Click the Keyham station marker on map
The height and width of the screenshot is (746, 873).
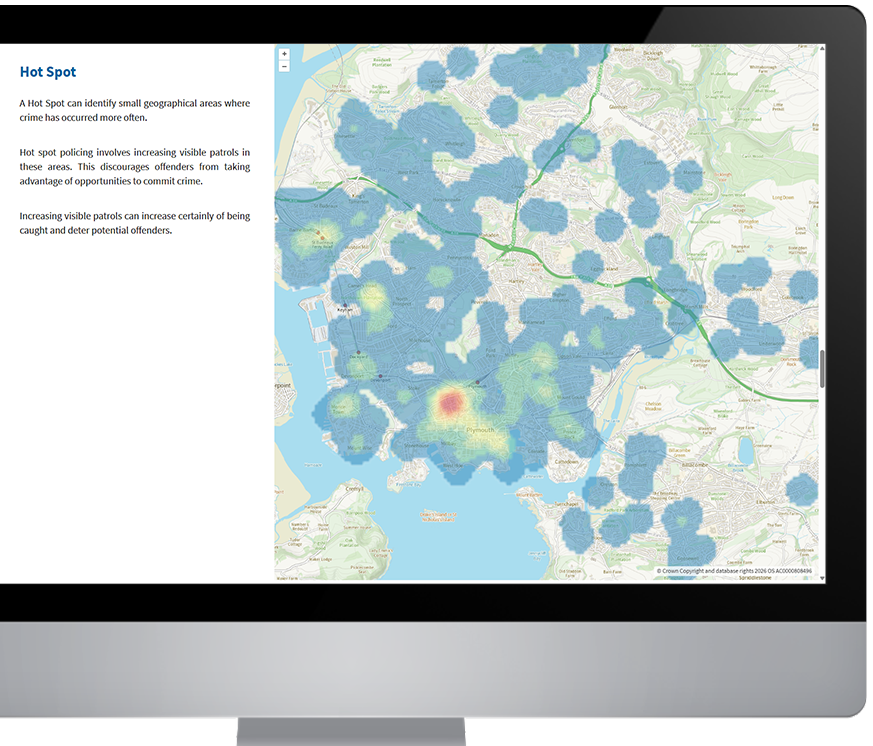(x=344, y=305)
